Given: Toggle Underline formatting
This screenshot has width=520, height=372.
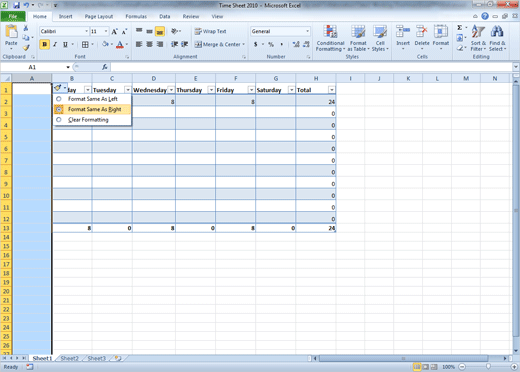Looking at the screenshot, I should (x=65, y=44).
